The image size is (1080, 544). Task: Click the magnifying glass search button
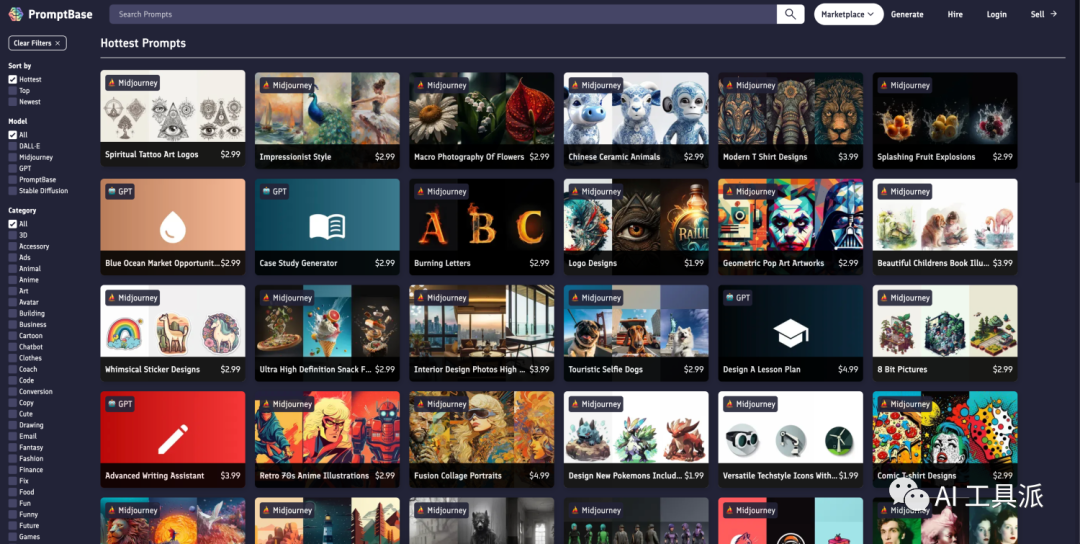(x=790, y=14)
